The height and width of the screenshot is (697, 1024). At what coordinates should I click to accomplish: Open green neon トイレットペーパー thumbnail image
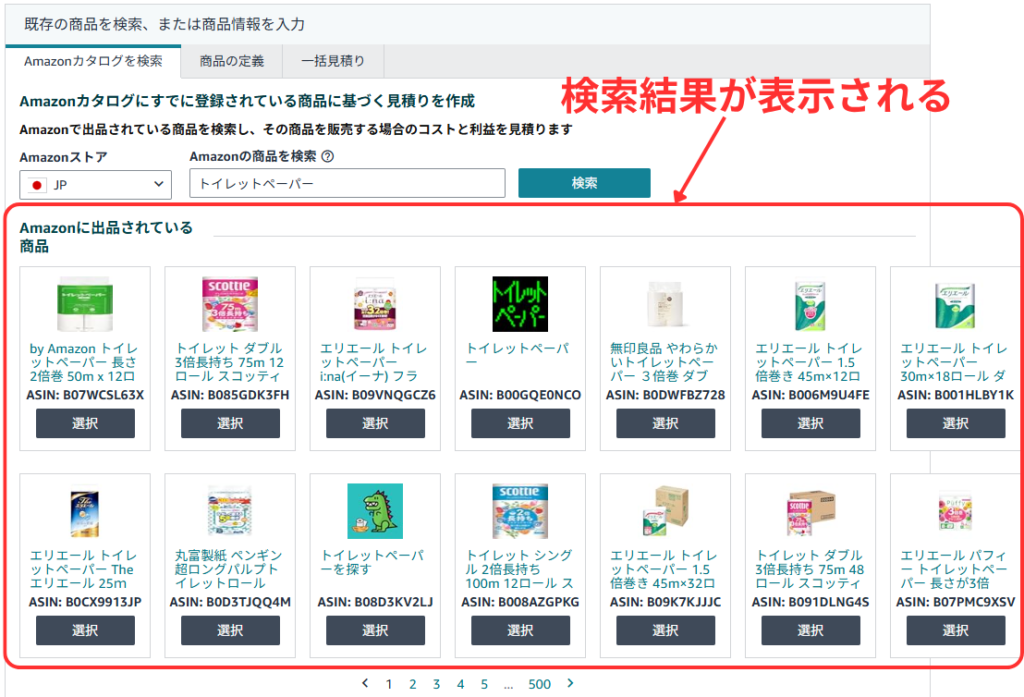[520, 304]
